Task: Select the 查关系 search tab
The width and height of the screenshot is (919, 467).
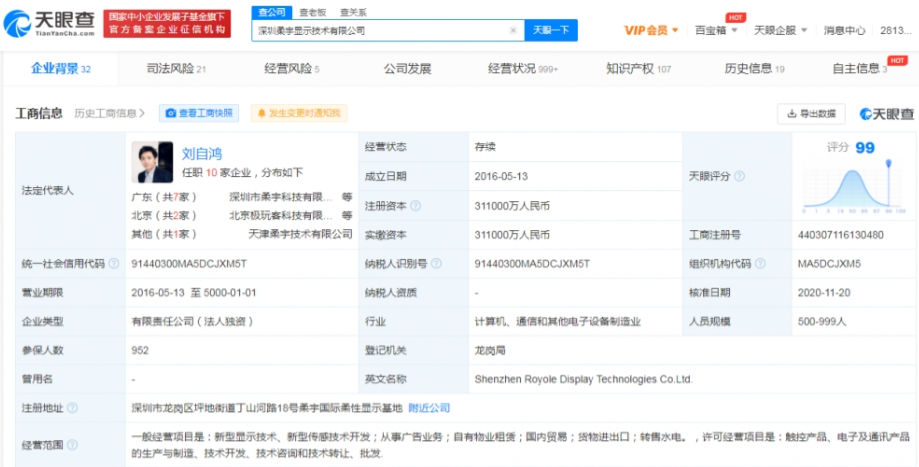Action: pos(353,12)
